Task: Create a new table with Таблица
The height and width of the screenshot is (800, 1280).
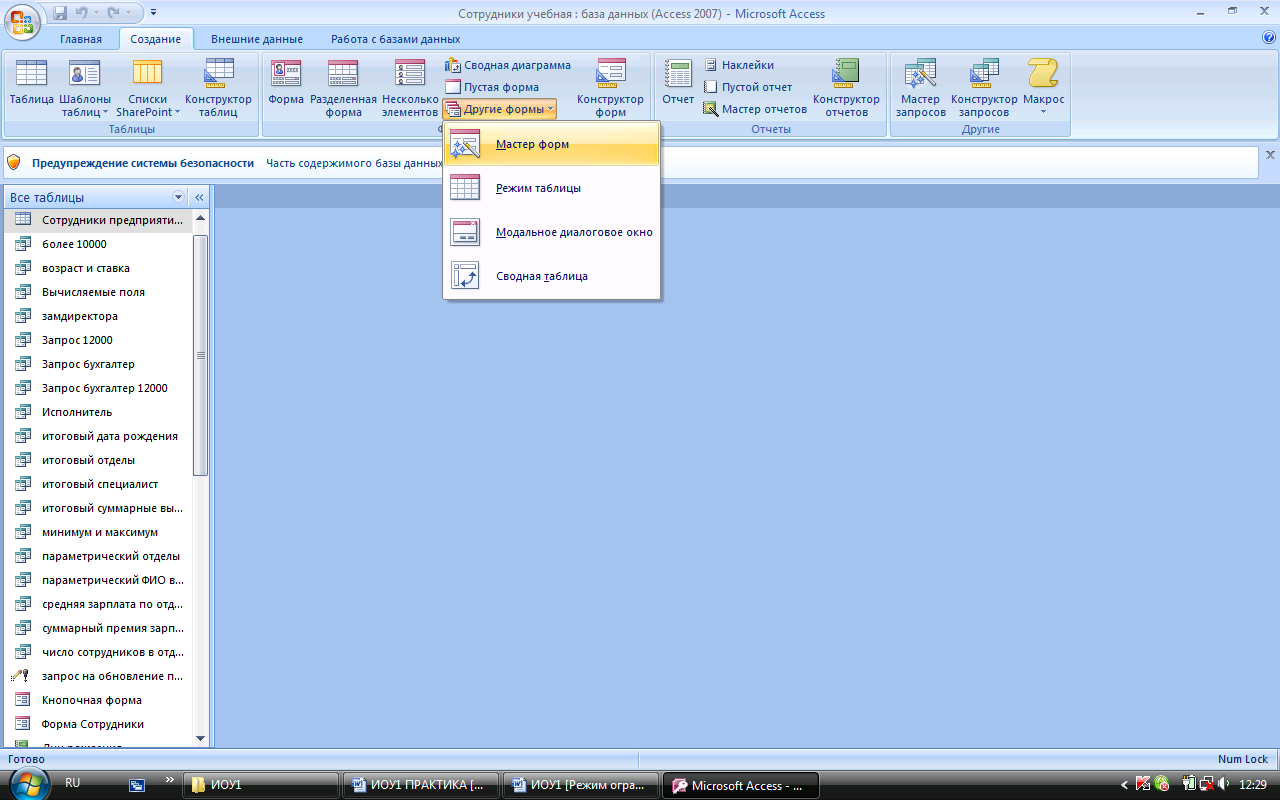Action: tap(32, 87)
